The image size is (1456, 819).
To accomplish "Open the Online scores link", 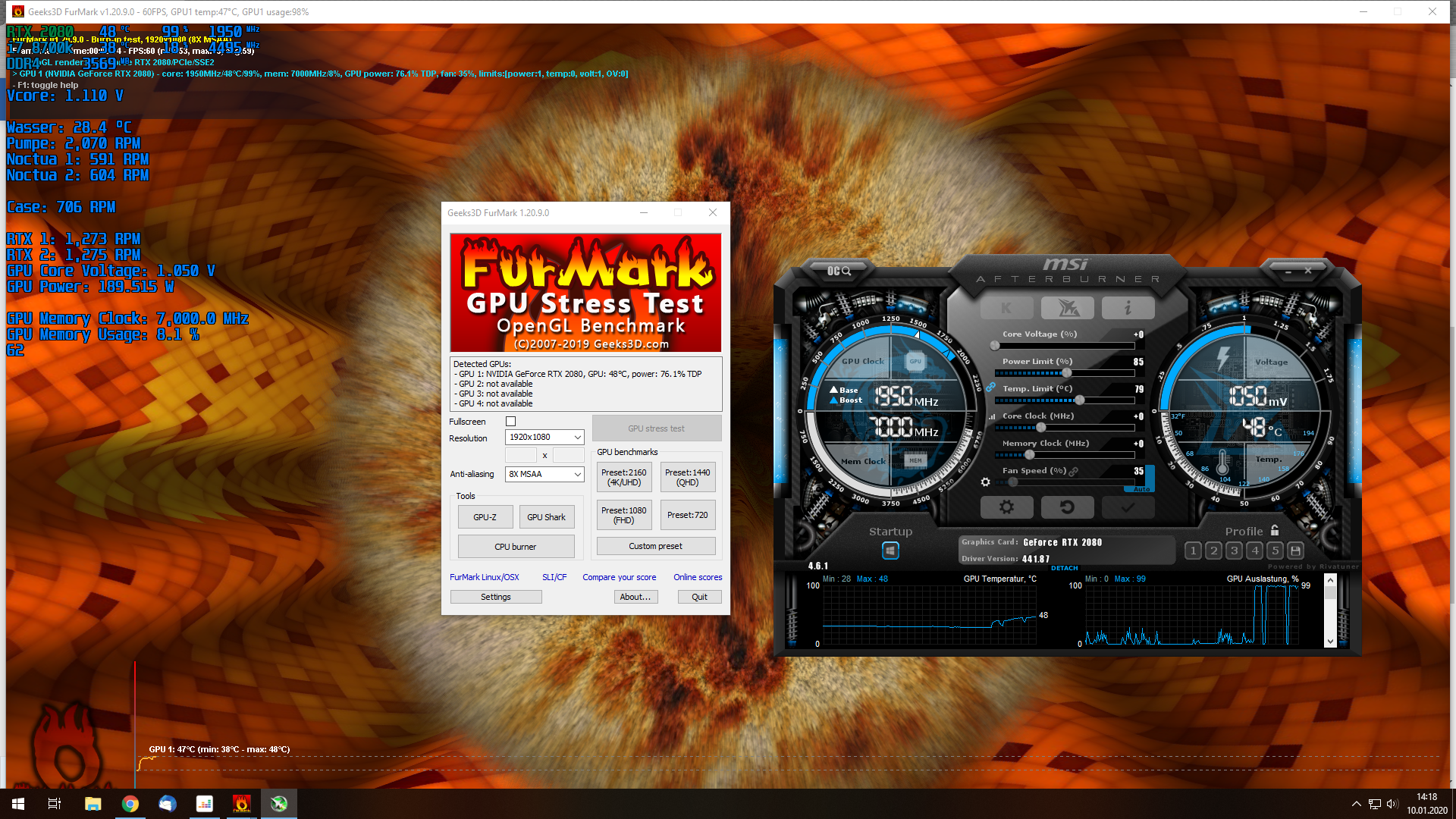I will (697, 577).
